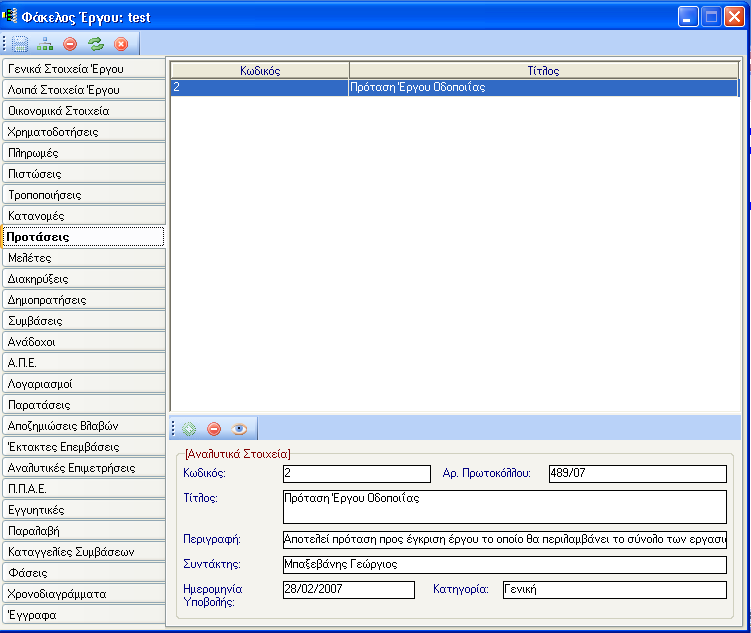Select the Χρηματοδοτήσεις tab
751x633 pixels.
tap(84, 132)
